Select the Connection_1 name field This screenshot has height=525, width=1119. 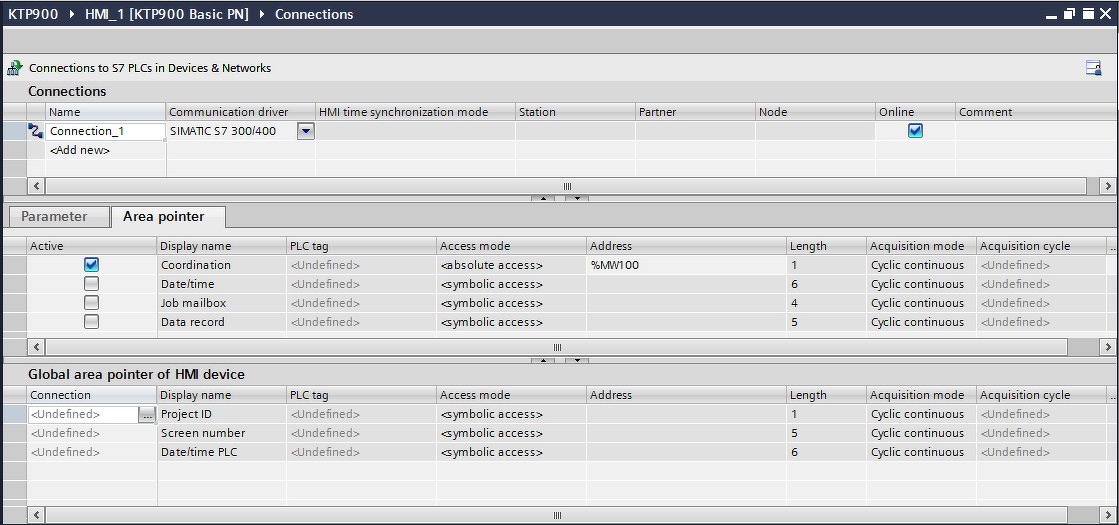point(105,131)
